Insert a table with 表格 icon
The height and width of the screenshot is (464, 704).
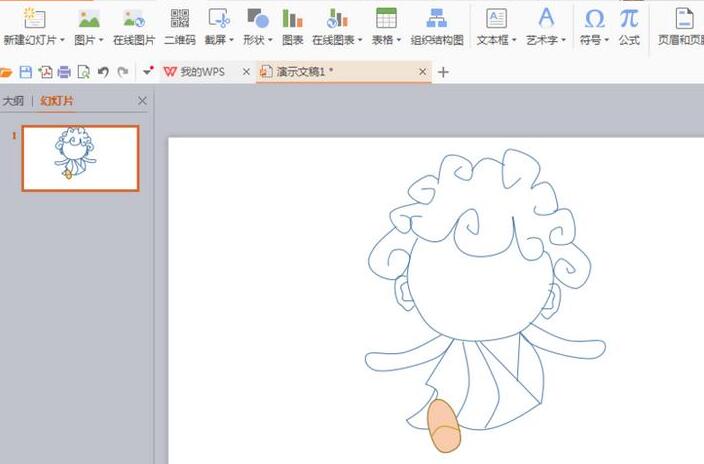point(386,18)
